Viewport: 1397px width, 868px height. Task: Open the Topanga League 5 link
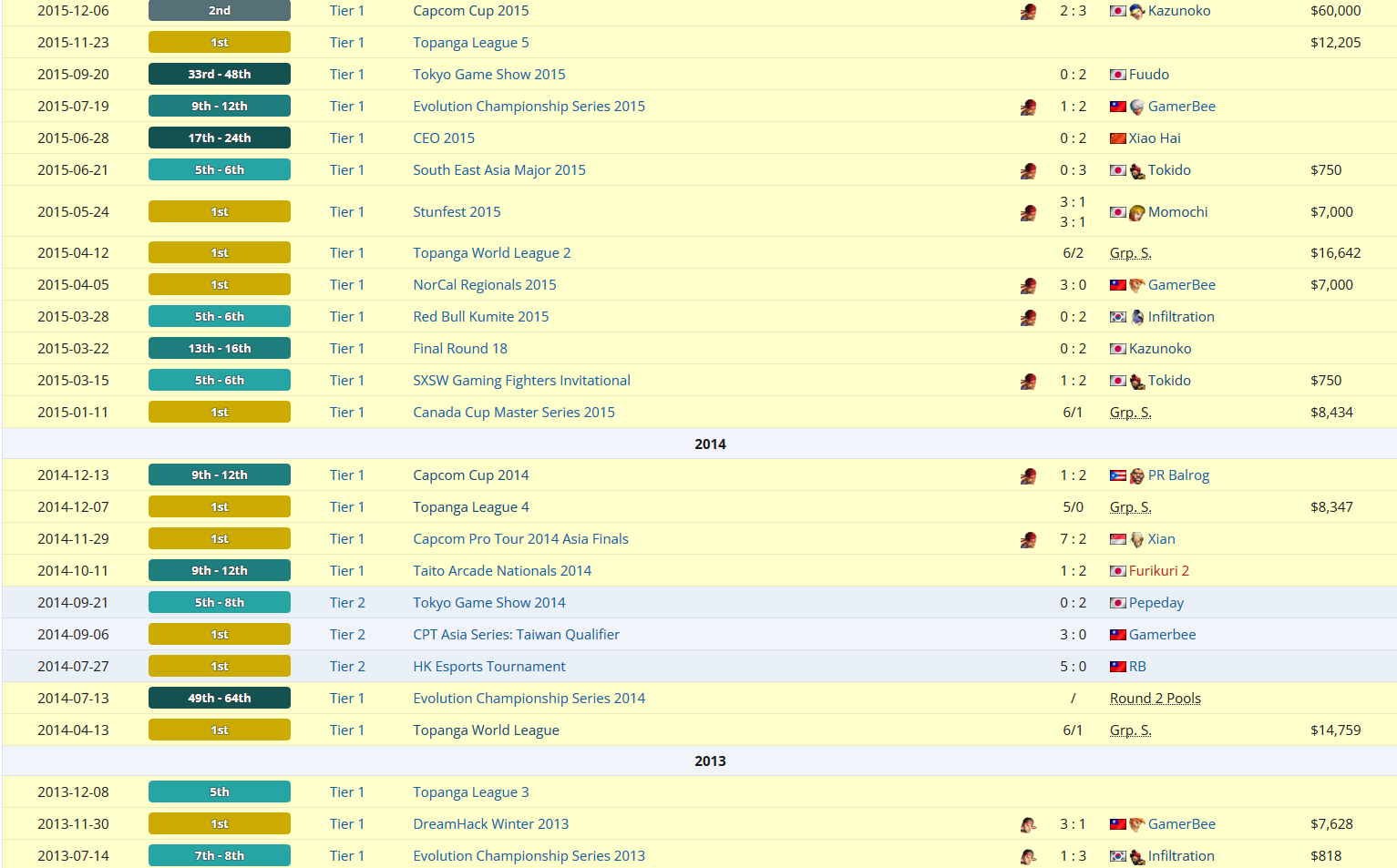click(x=470, y=43)
